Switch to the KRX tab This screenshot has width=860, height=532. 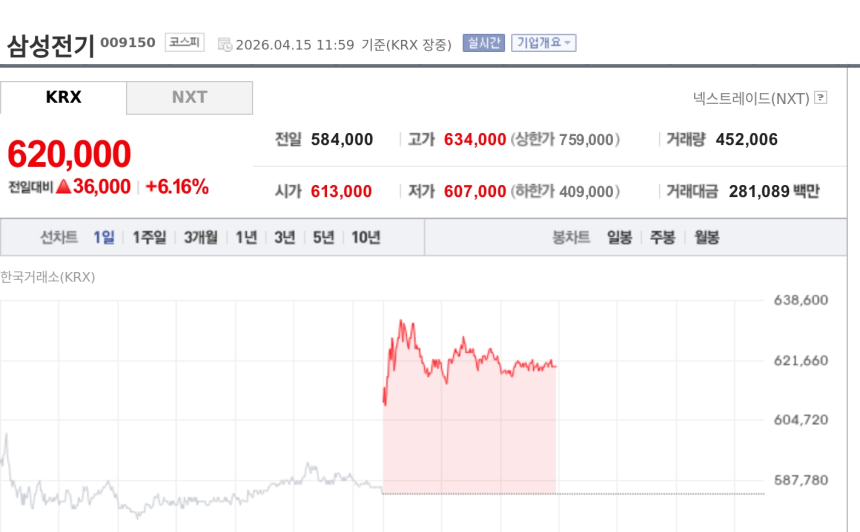click(x=63, y=97)
